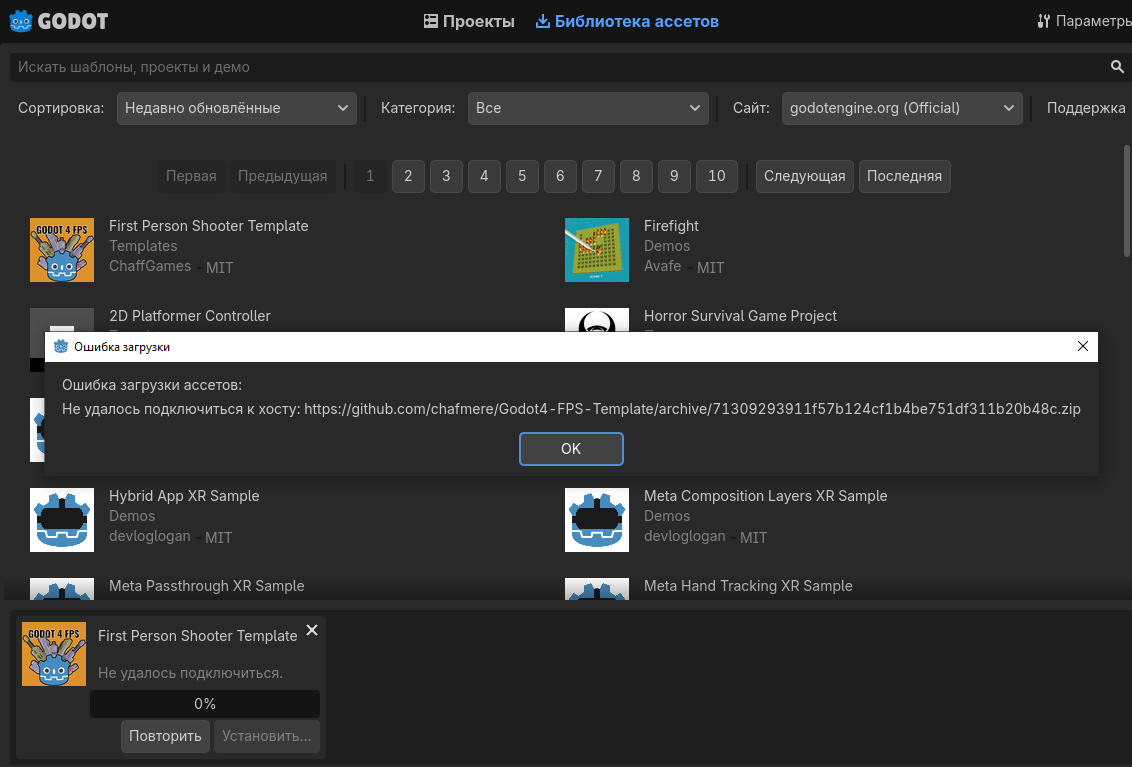Open First Person Shooter Template thumbnail in list
Screen dimensions: 1132x767
(62, 250)
